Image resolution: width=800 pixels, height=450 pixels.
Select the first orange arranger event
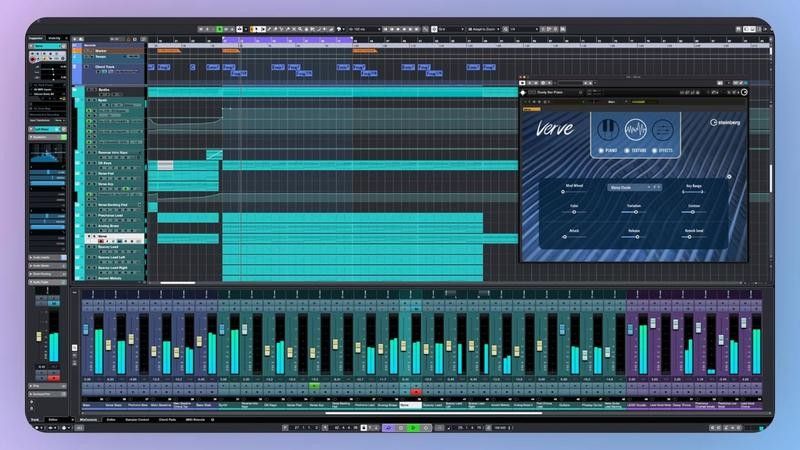[169, 51]
